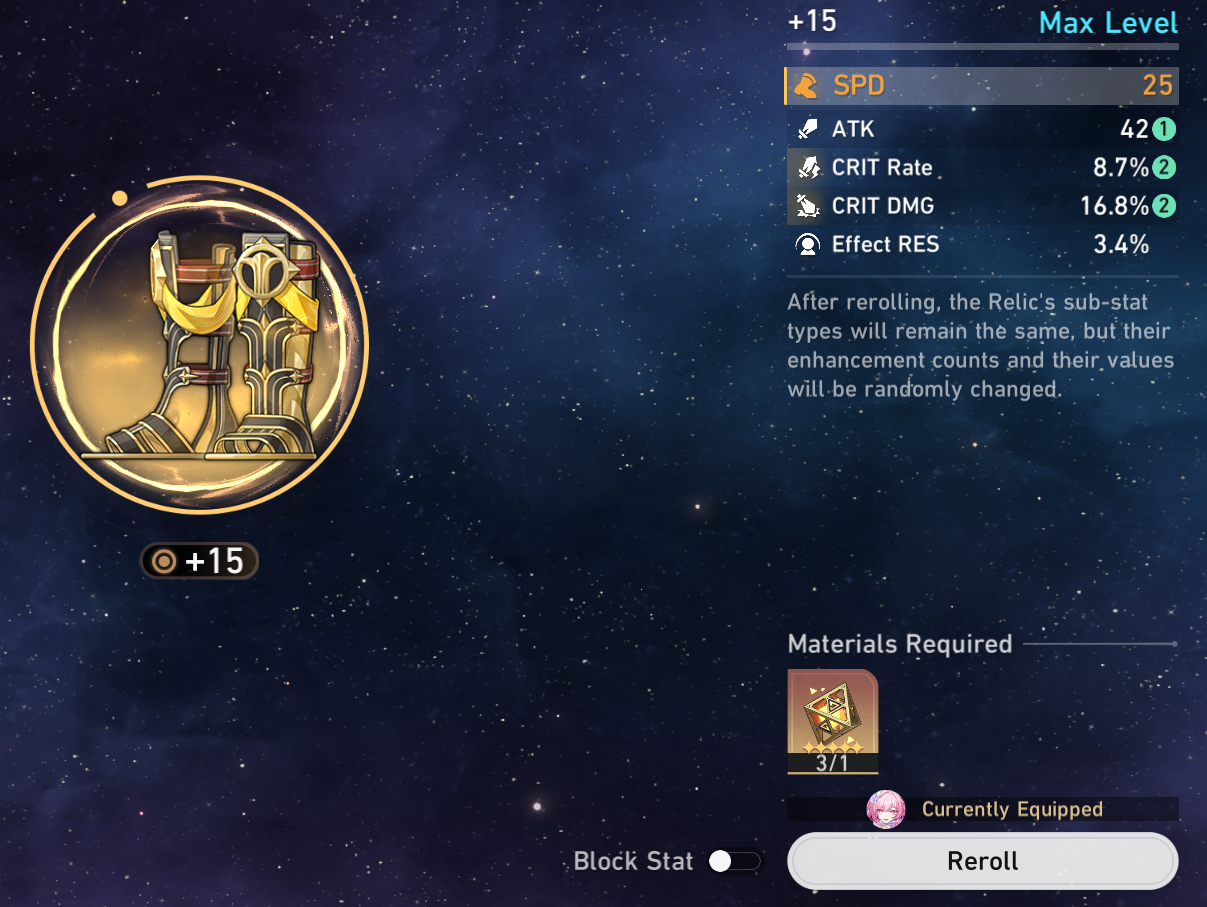Click the ATK sword icon
The width and height of the screenshot is (1207, 907).
pos(806,129)
